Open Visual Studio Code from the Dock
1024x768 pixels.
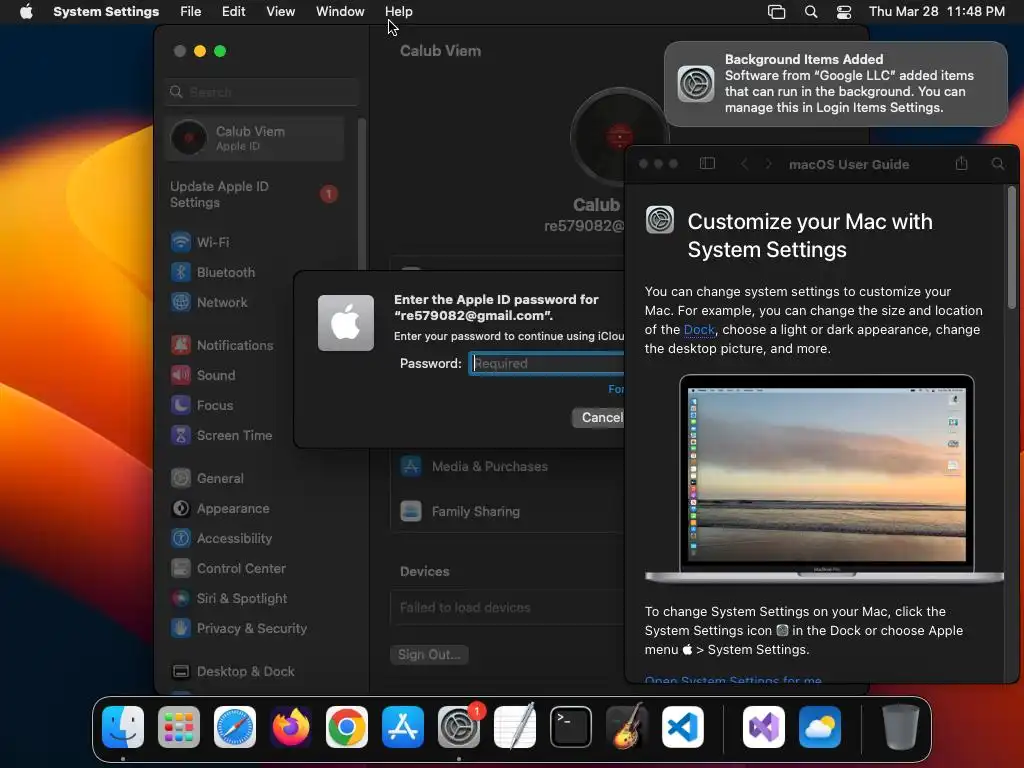click(x=683, y=726)
